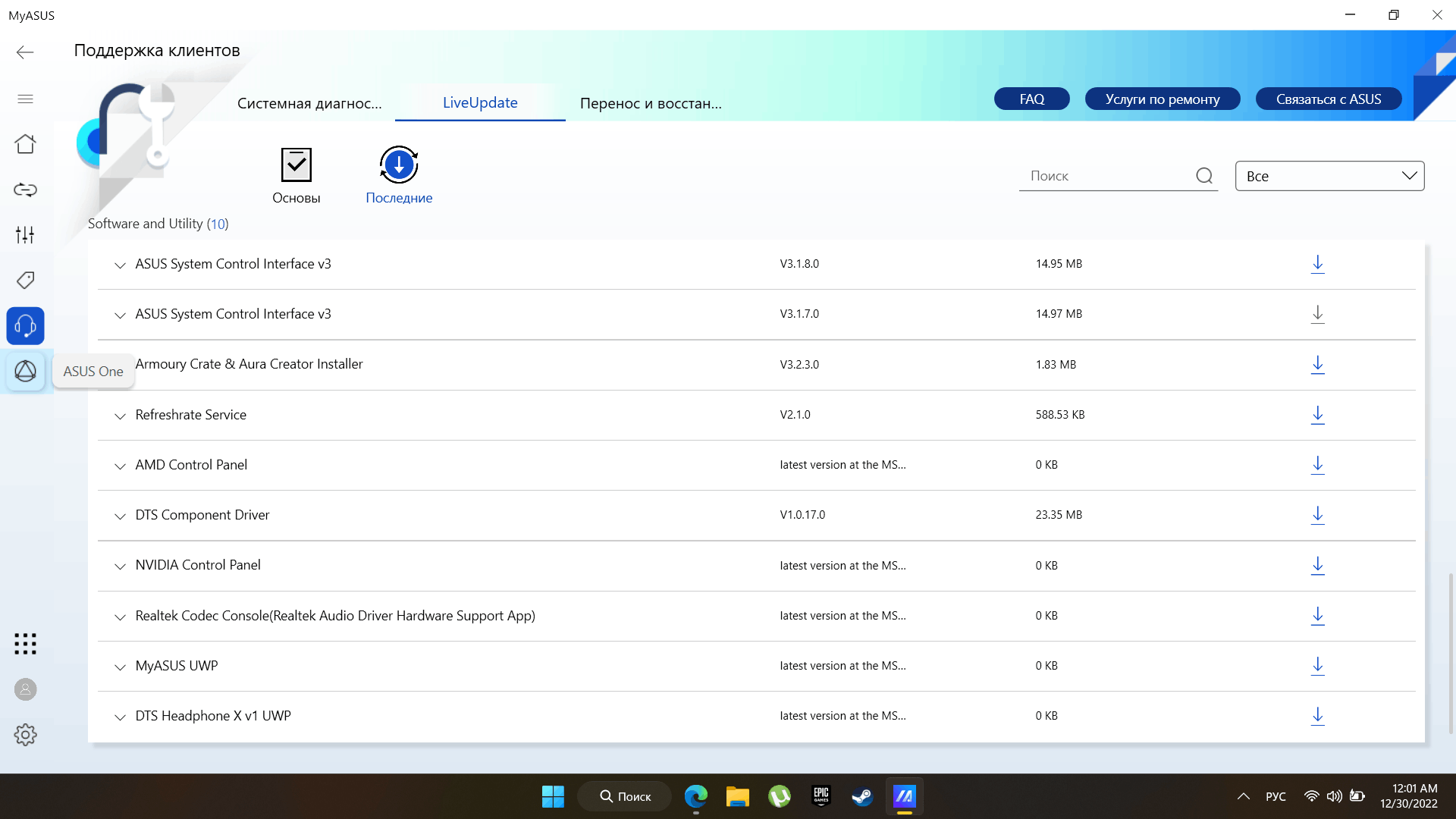Open Steam from taskbar
Image resolution: width=1456 pixels, height=819 pixels.
862,796
